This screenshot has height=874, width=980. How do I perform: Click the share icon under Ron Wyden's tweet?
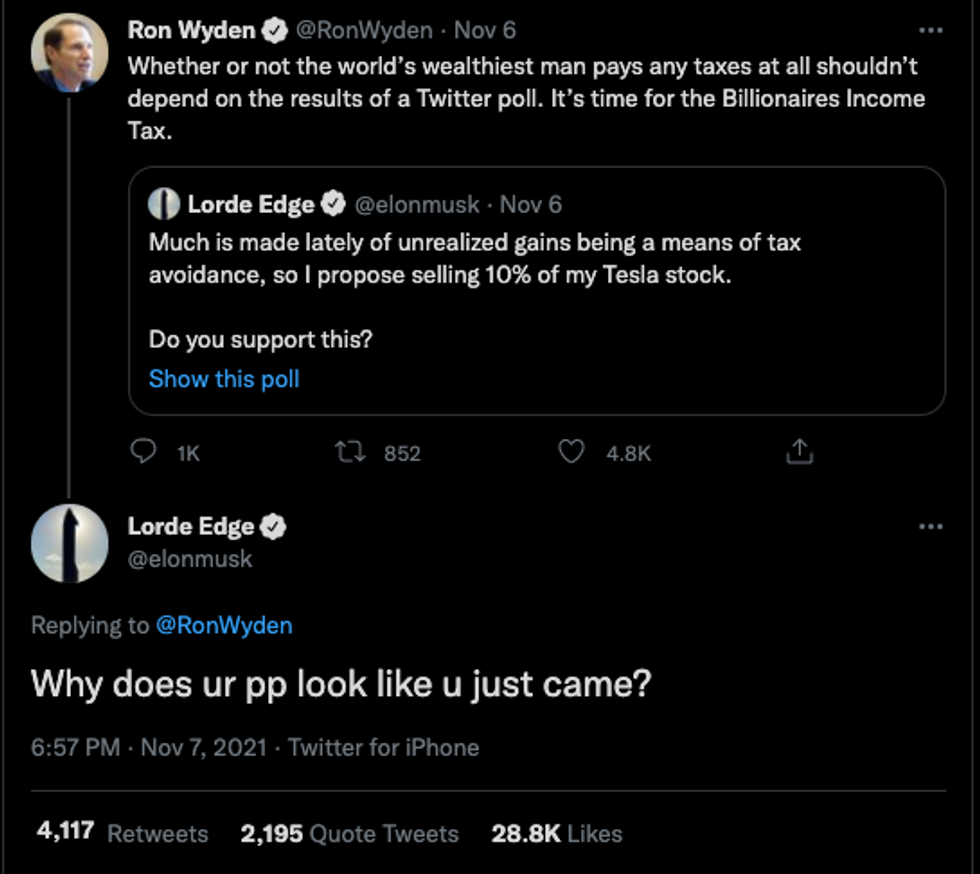pos(799,453)
